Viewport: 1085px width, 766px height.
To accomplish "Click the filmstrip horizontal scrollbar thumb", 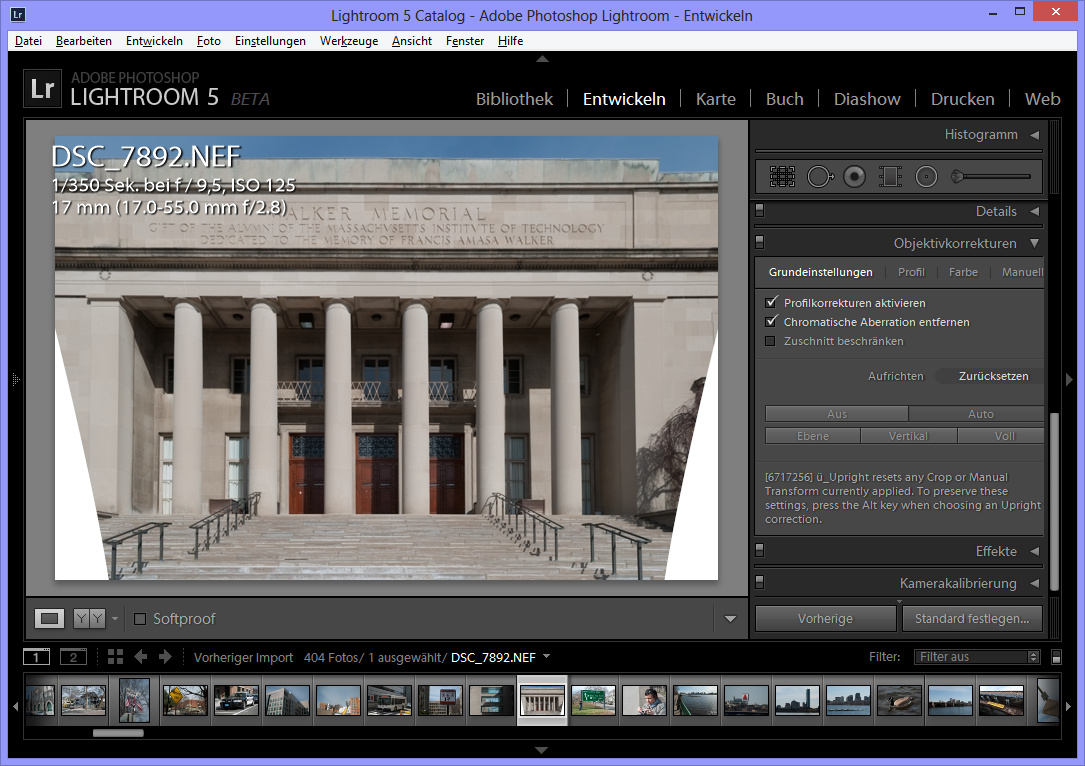I will 118,733.
